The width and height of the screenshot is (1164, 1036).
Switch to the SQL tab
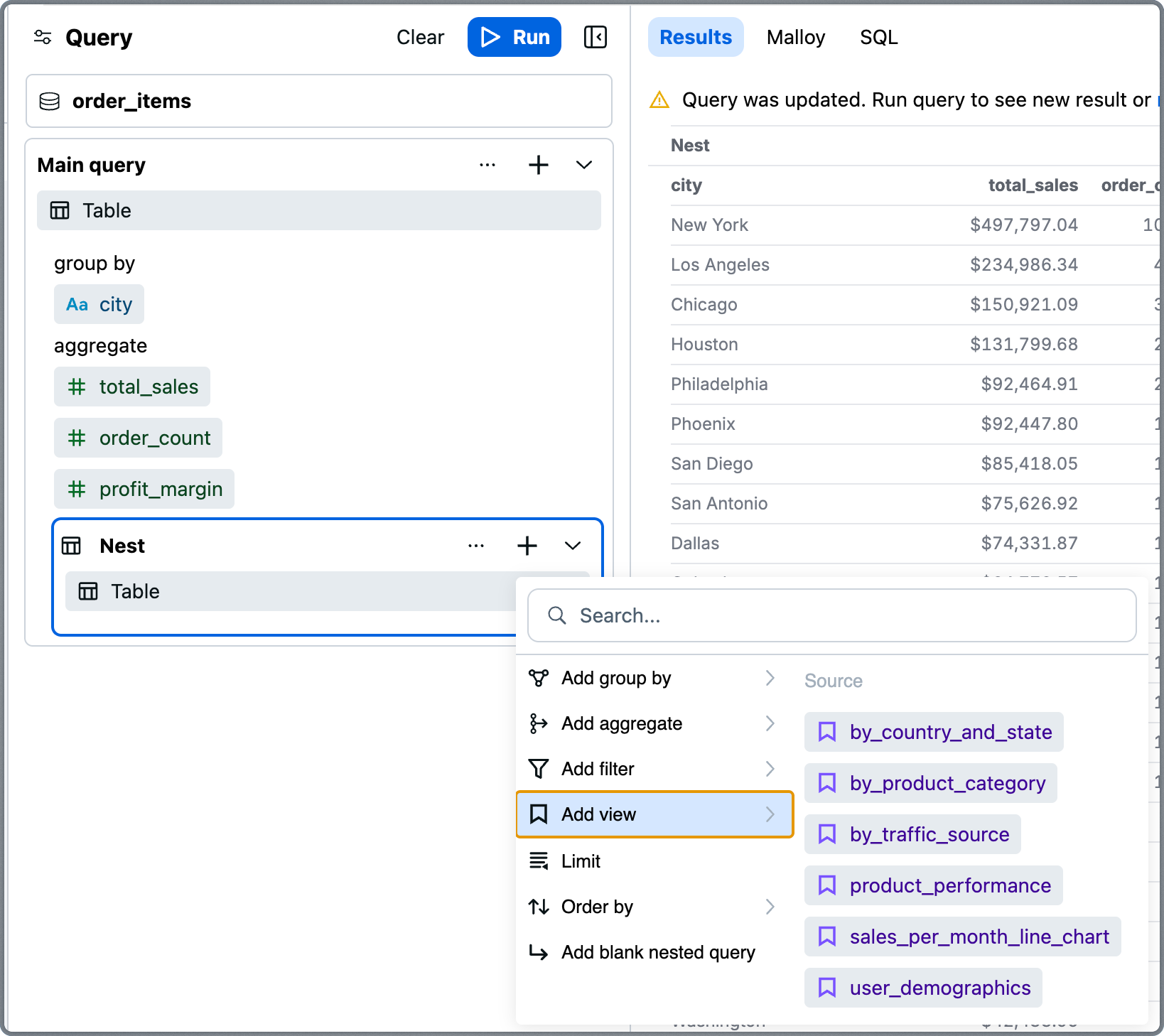pyautogui.click(x=878, y=37)
